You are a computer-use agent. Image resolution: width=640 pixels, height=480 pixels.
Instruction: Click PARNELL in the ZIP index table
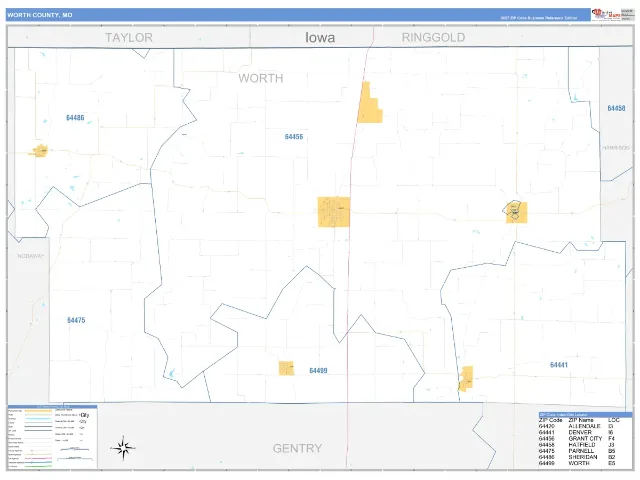(581, 451)
